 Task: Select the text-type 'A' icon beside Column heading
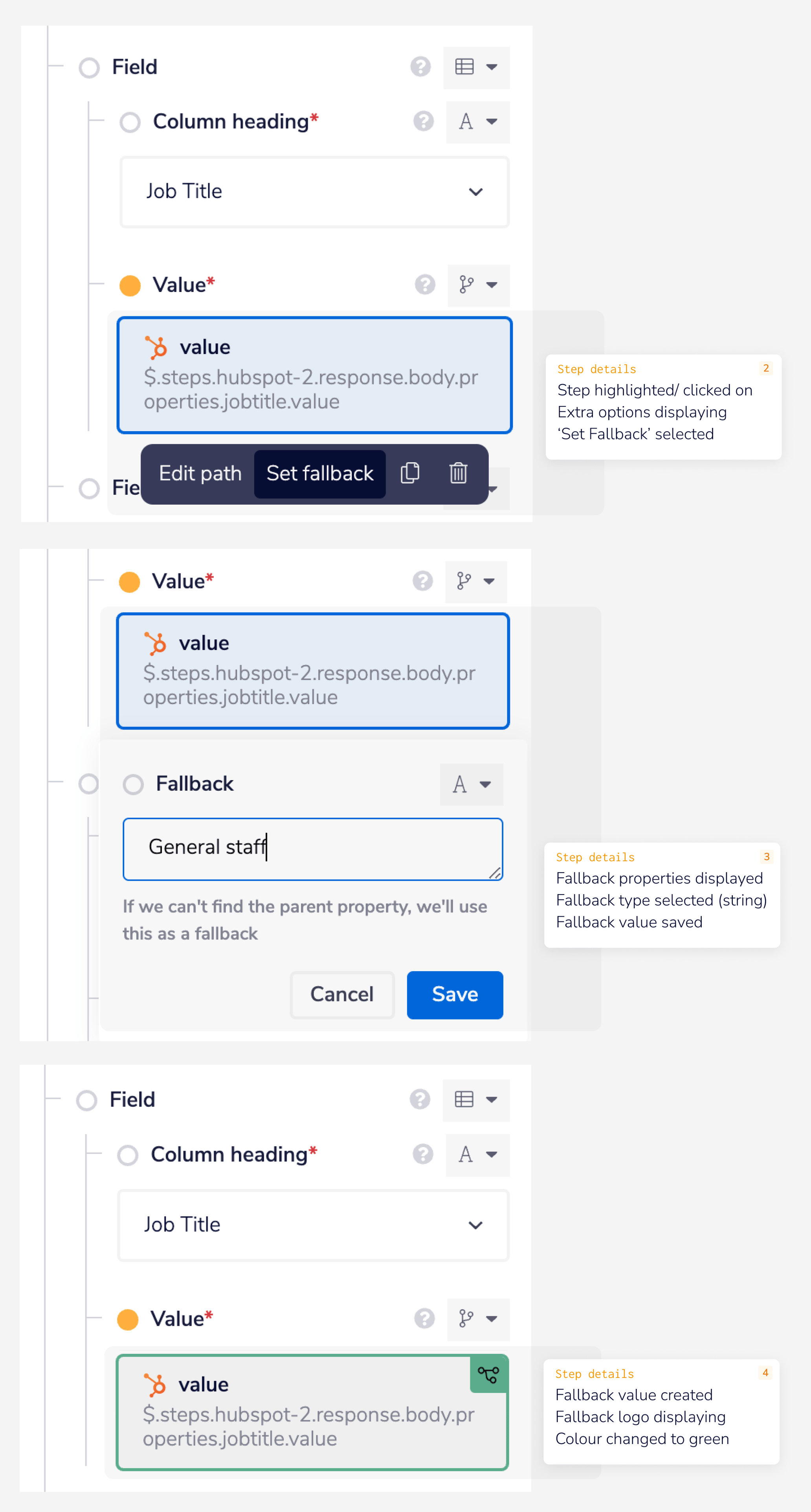[465, 121]
